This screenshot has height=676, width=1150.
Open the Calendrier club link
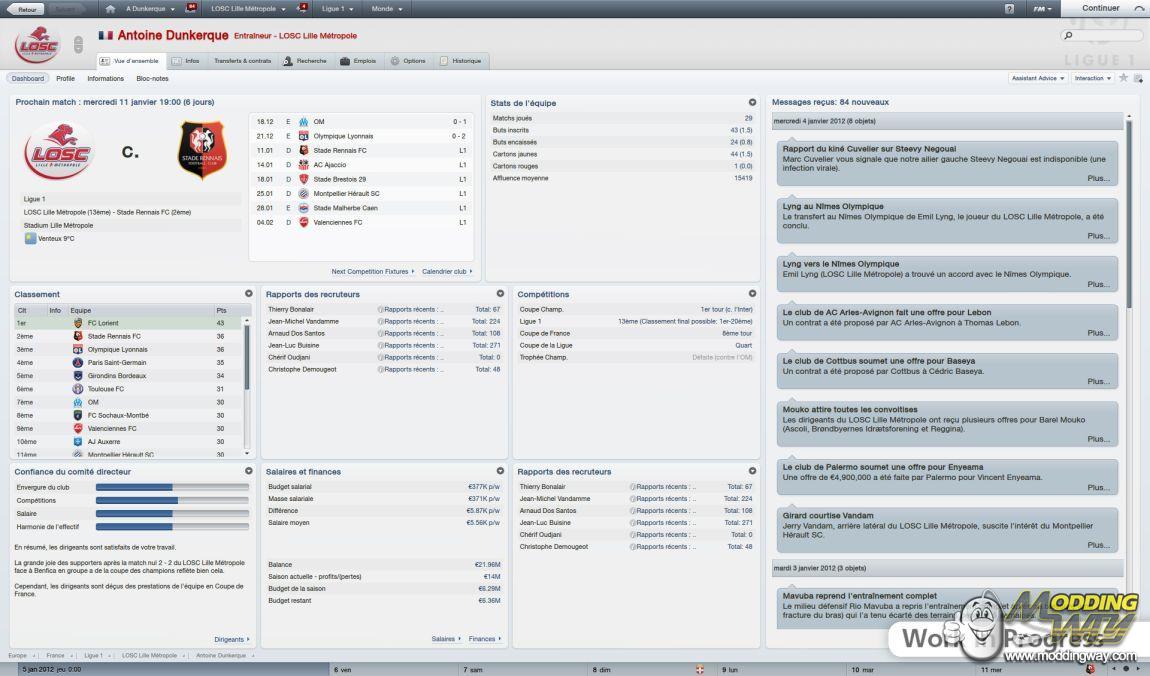point(447,271)
